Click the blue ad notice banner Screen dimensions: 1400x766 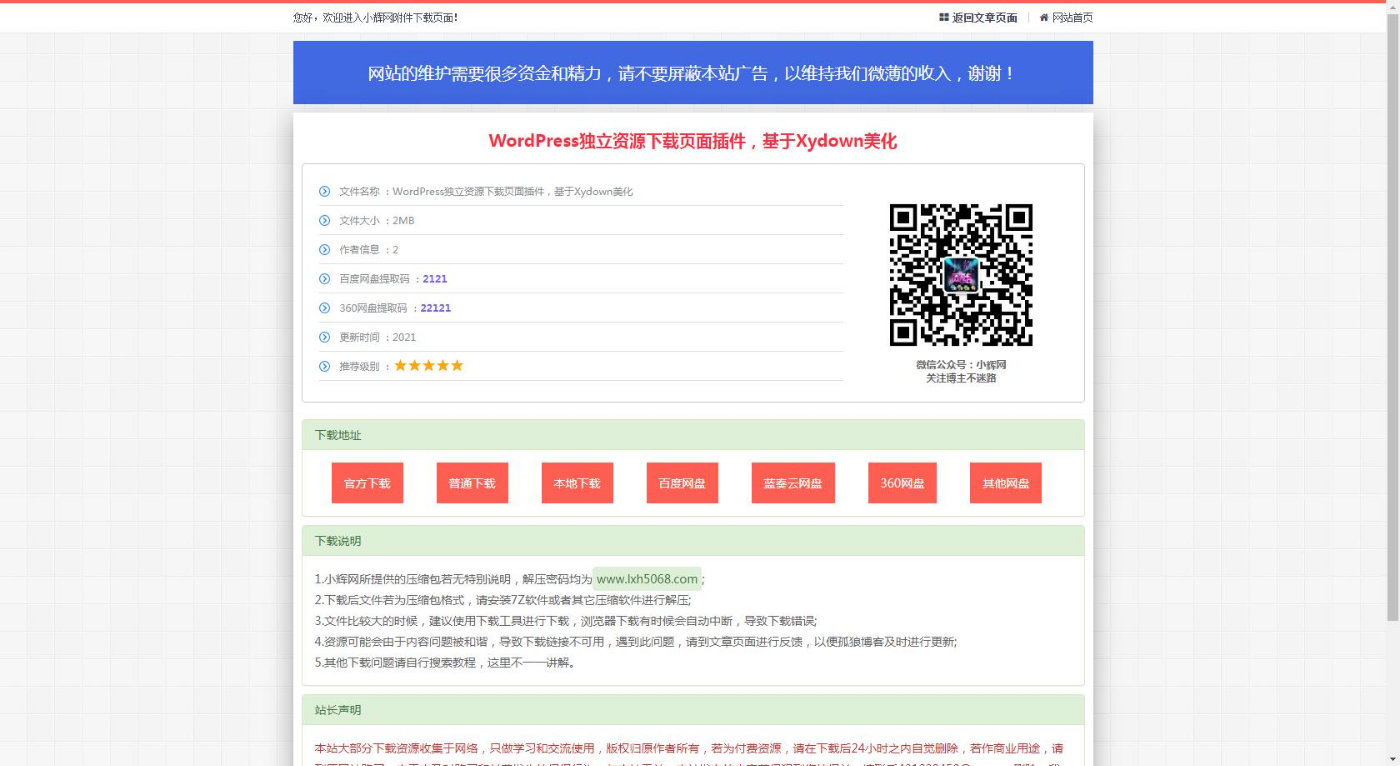pos(693,72)
